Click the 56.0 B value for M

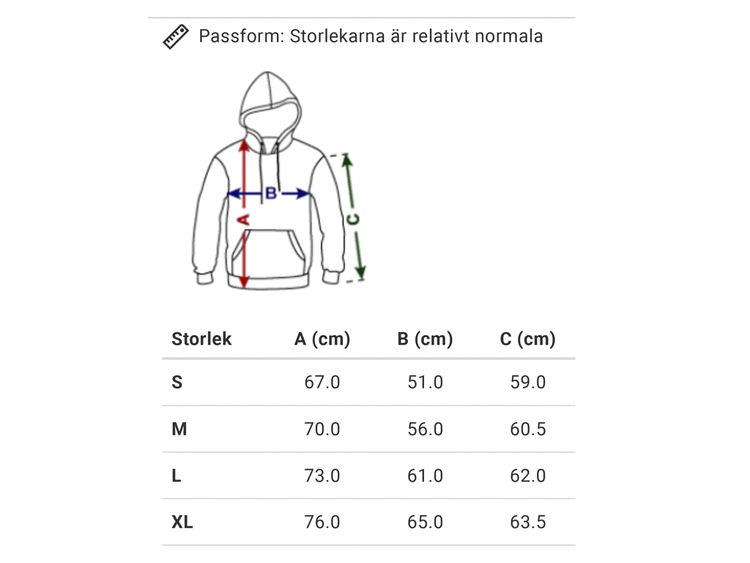[x=425, y=429]
